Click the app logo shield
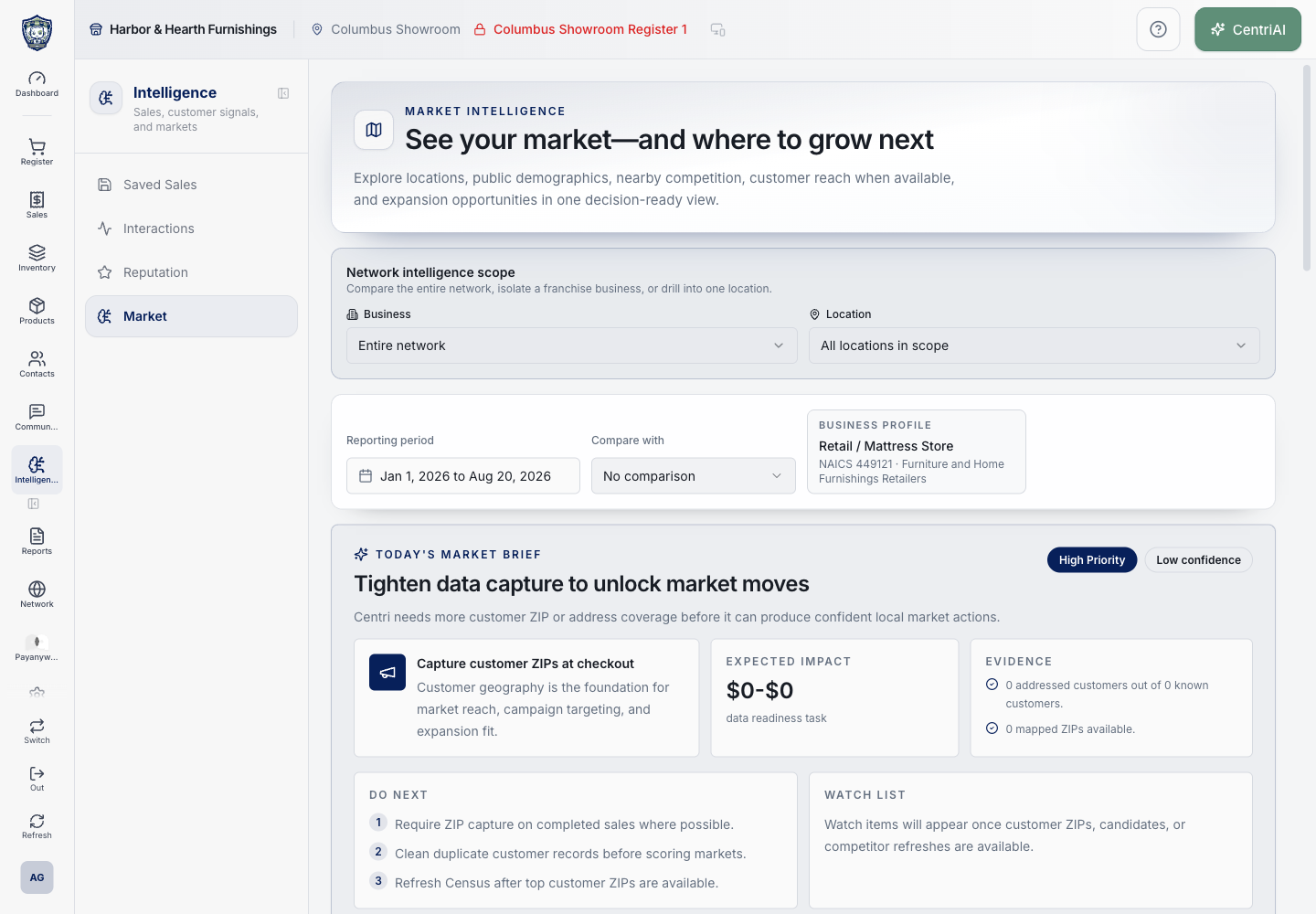The height and width of the screenshot is (914, 1316). (37, 33)
